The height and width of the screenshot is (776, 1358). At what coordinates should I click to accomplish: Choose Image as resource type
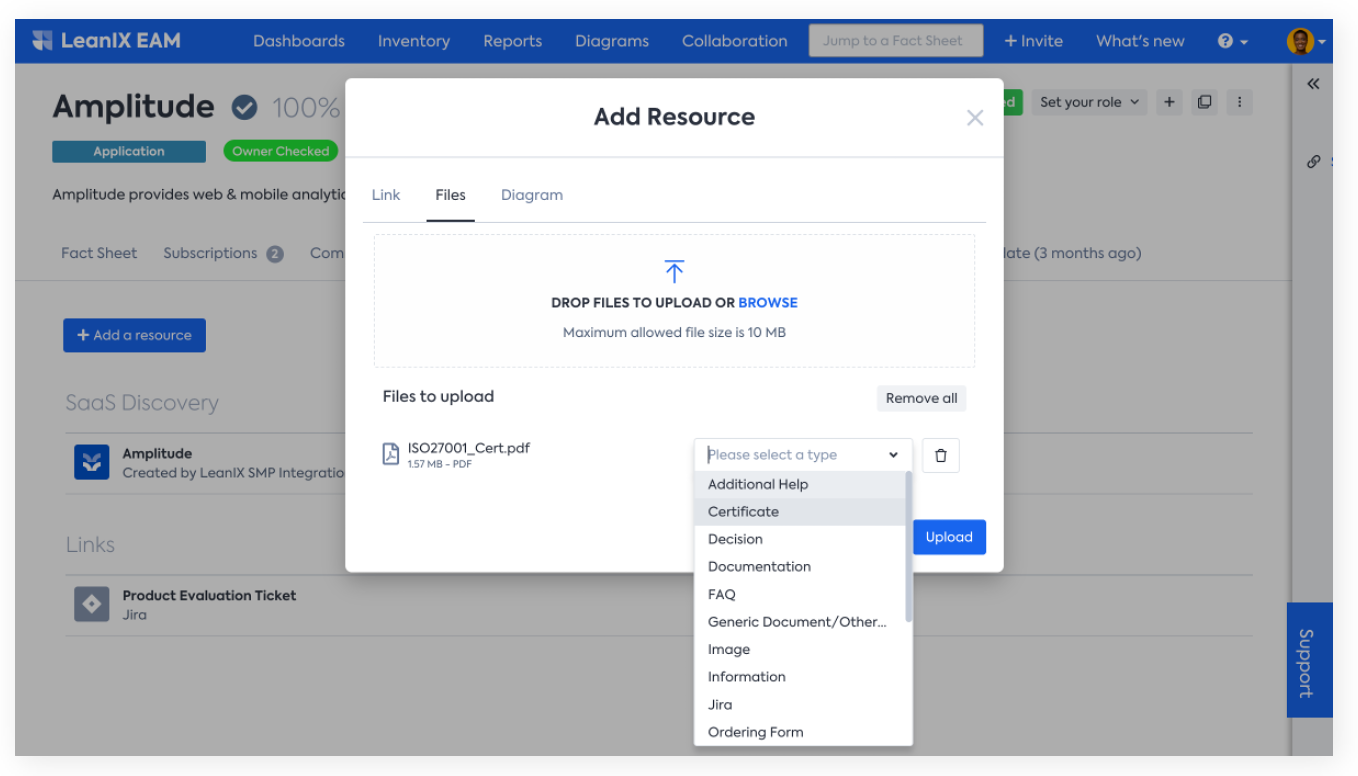tap(800, 650)
